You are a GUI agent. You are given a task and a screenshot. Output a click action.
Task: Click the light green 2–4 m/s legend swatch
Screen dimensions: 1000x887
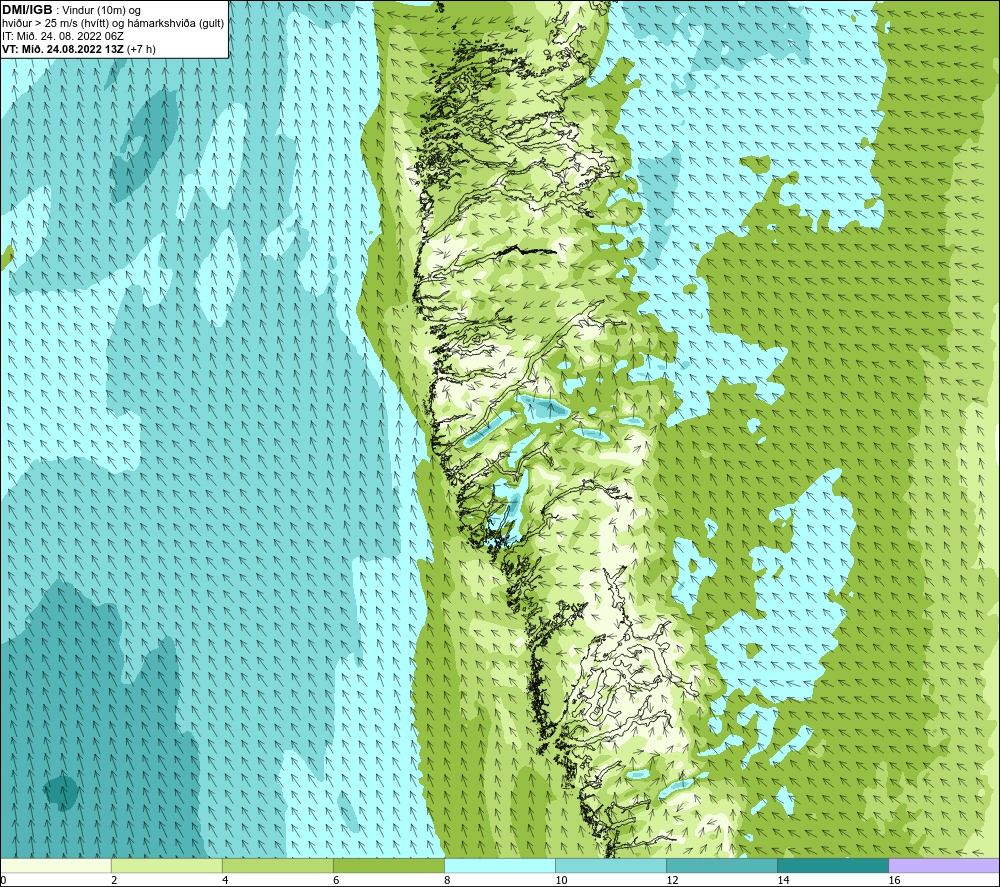(167, 865)
